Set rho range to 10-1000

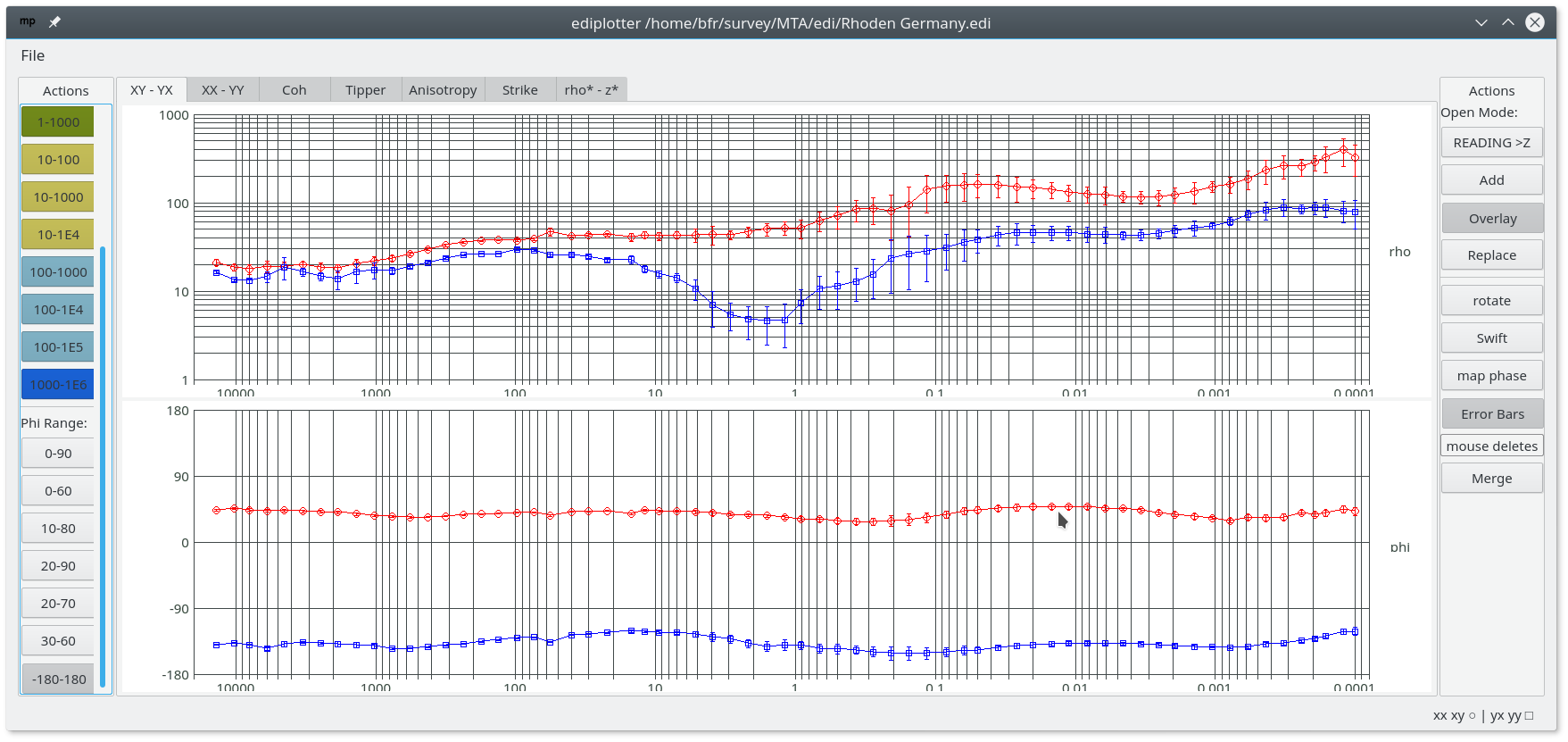(58, 197)
